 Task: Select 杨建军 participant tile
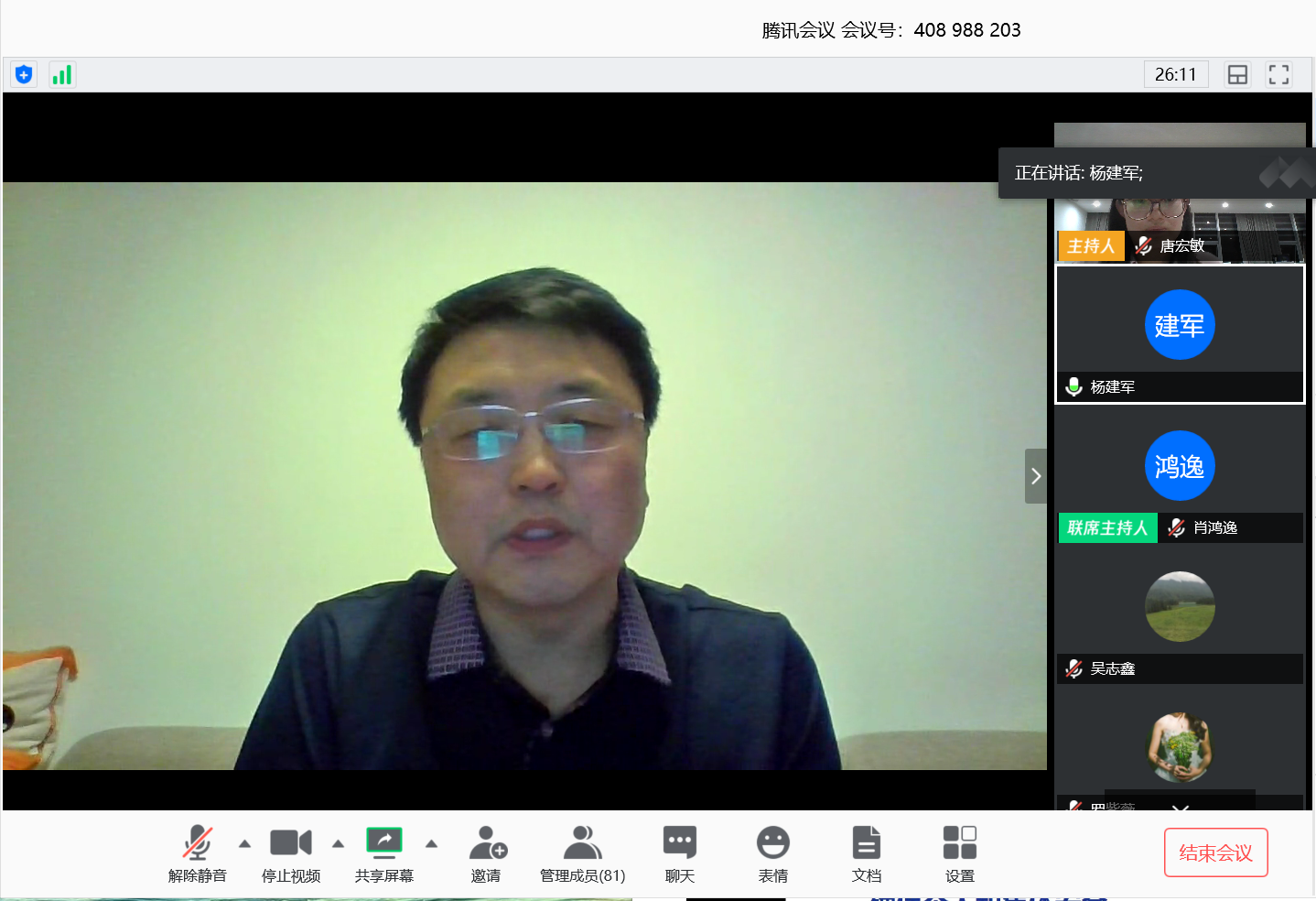1180,334
